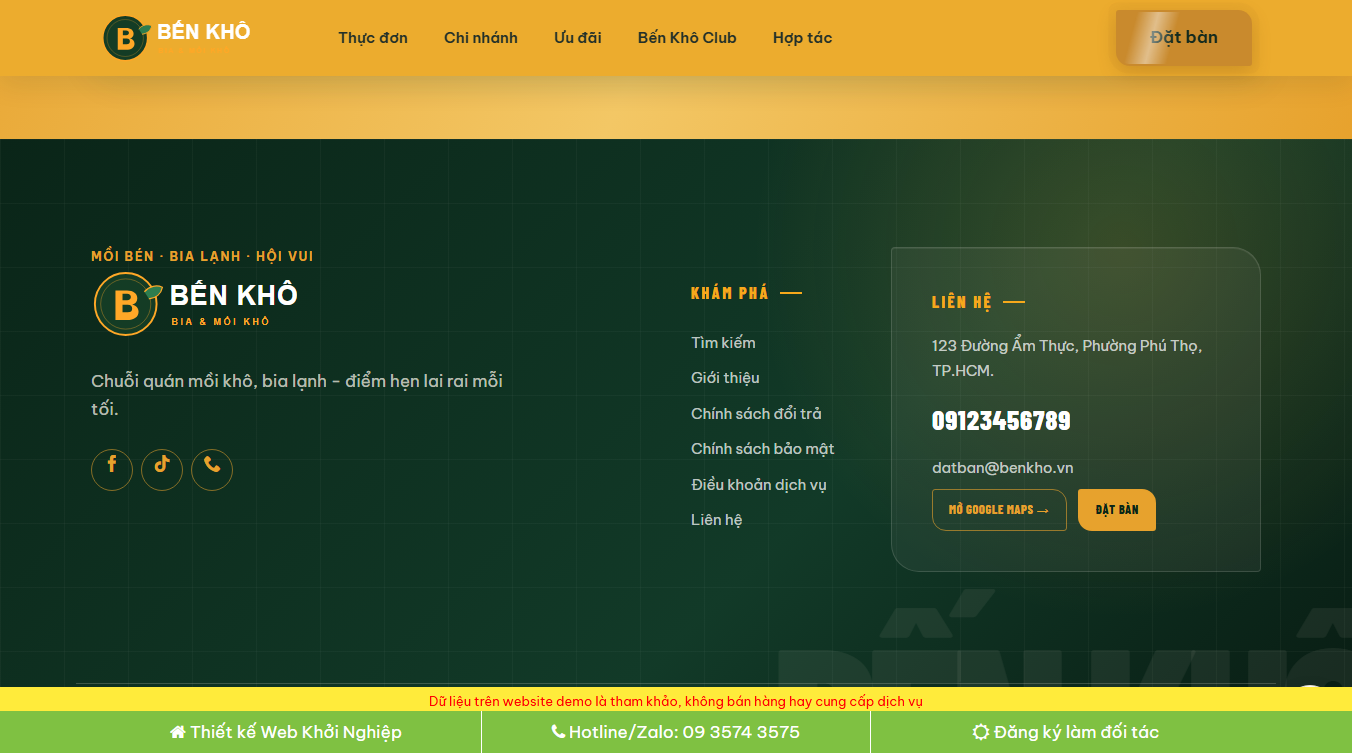Screen dimensions: 1352x753
Task: Select Bến Khô Club in navigation
Action: (x=687, y=38)
